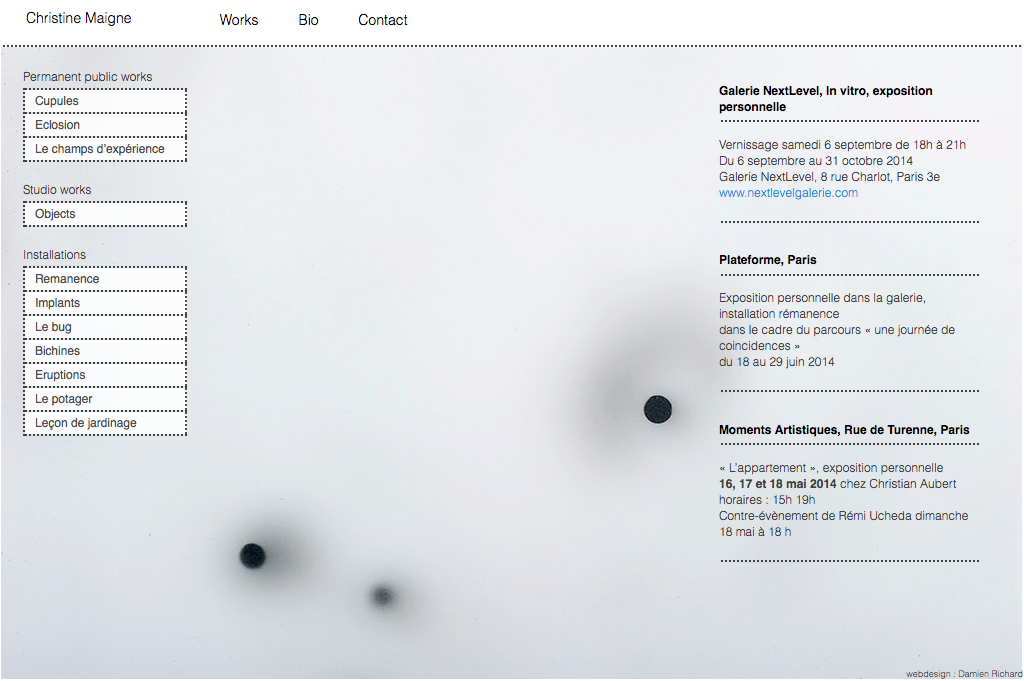This screenshot has width=1024, height=681.
Task: Click the Plateforme, Paris heading
Action: point(767,260)
